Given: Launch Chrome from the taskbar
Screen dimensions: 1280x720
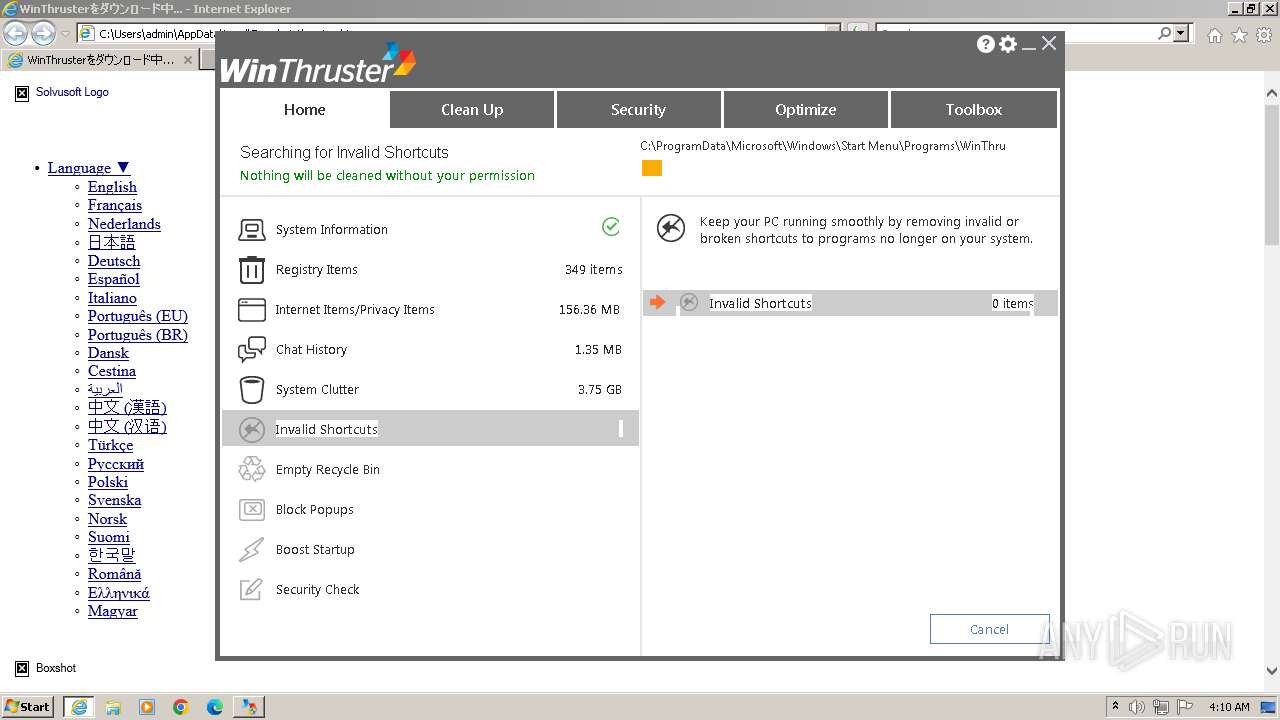Looking at the screenshot, I should 181,707.
